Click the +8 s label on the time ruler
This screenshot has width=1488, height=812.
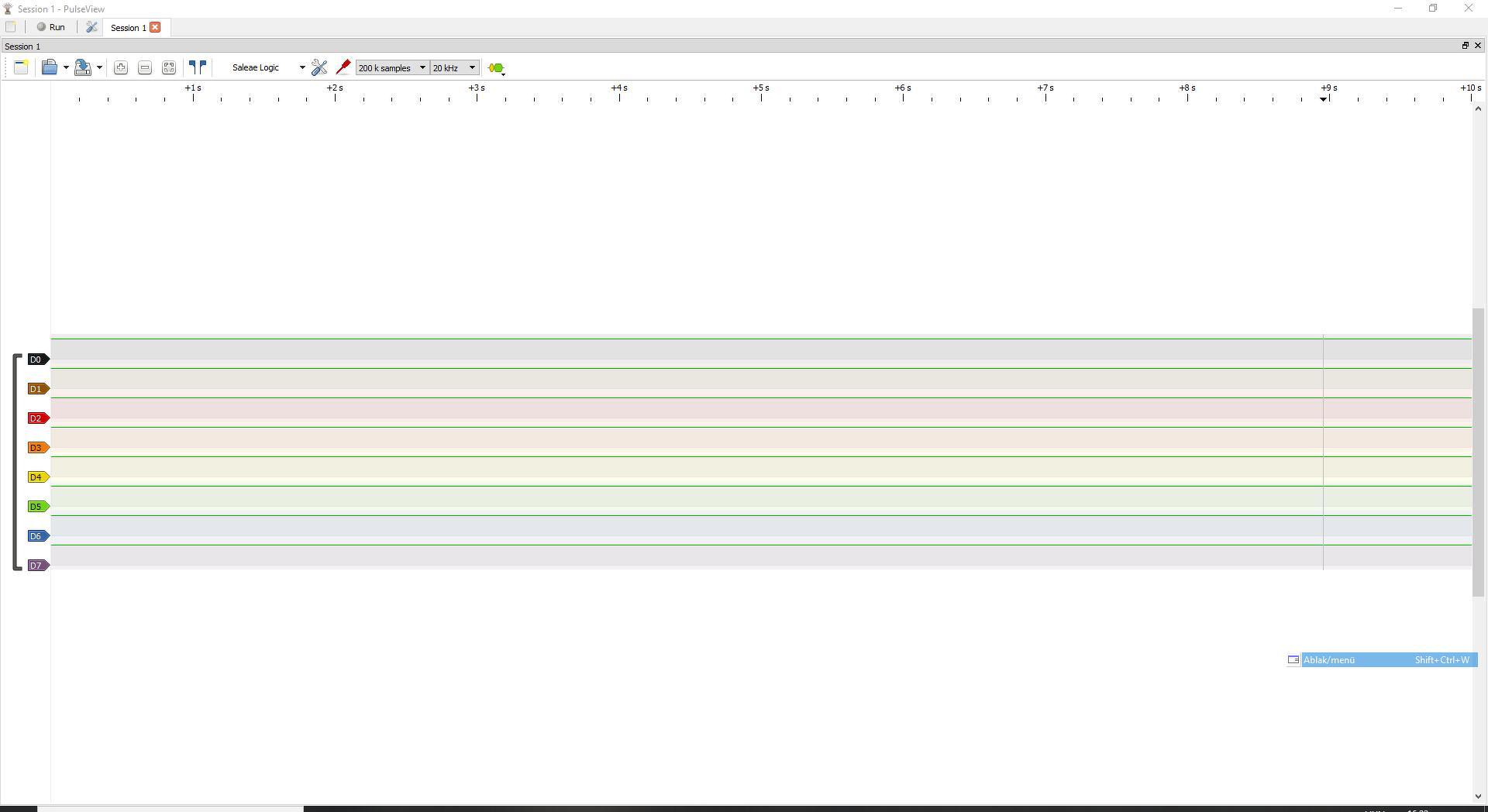click(x=1187, y=88)
